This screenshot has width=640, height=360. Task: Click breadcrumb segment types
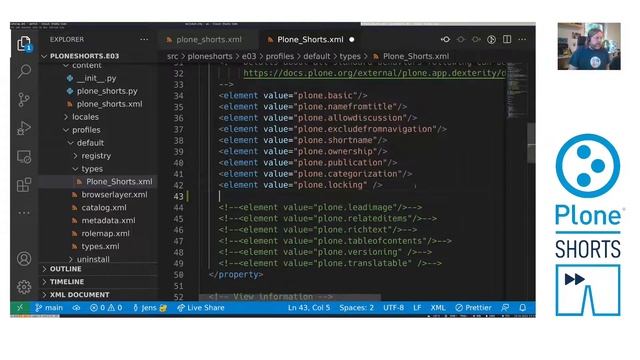(x=350, y=56)
